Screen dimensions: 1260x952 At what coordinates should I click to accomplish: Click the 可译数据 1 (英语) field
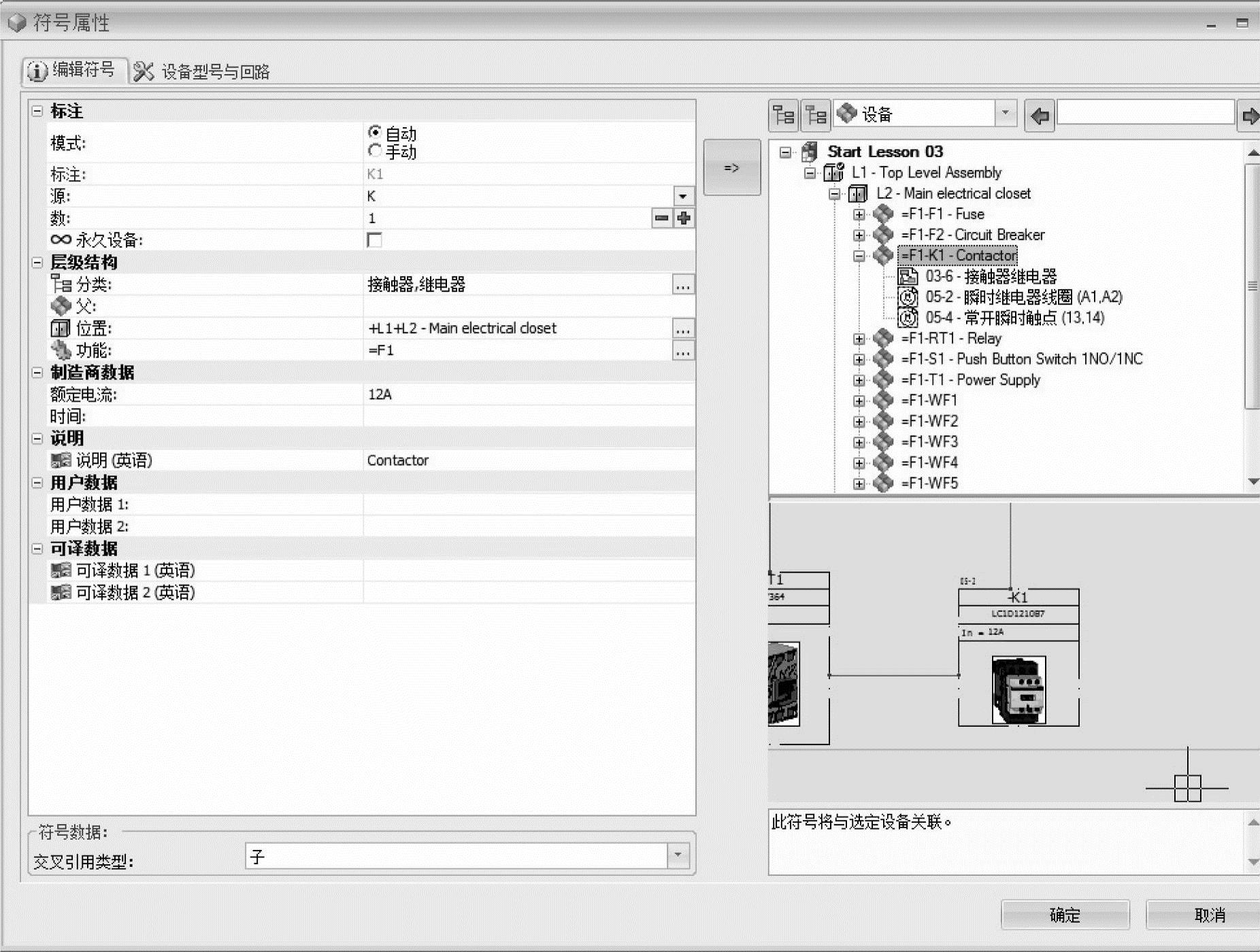click(529, 571)
